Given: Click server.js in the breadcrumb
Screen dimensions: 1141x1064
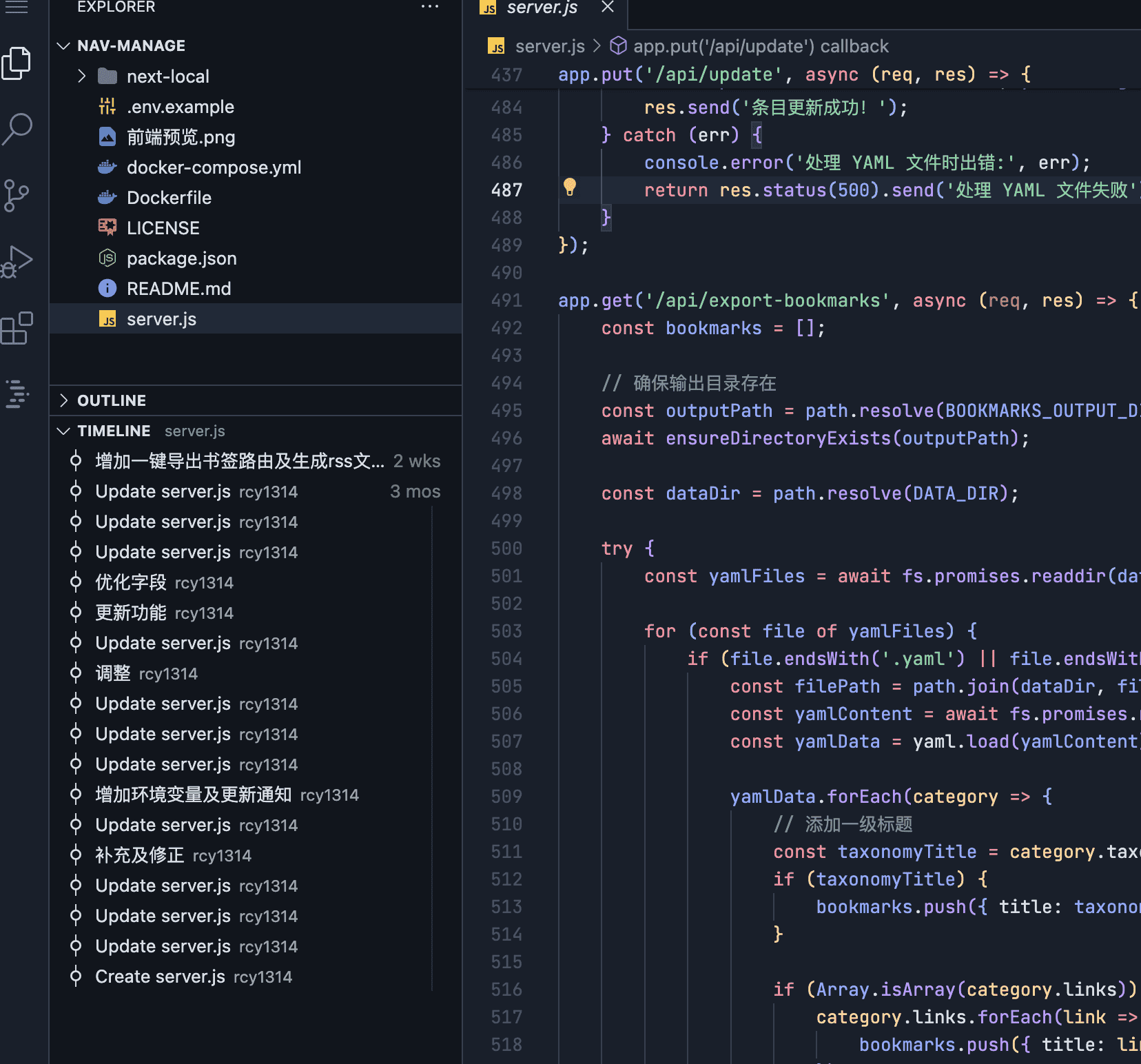Looking at the screenshot, I should (x=550, y=46).
